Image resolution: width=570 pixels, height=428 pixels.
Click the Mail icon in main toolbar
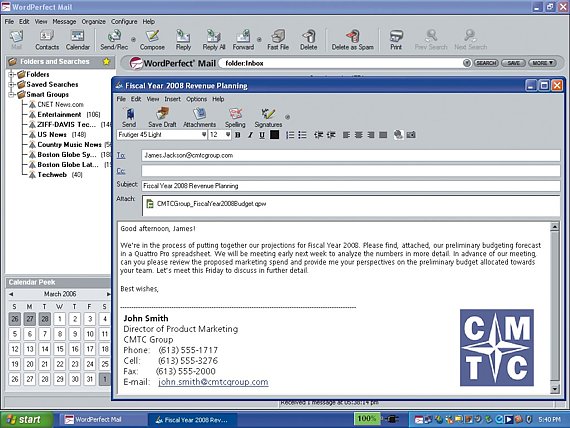tap(16, 40)
